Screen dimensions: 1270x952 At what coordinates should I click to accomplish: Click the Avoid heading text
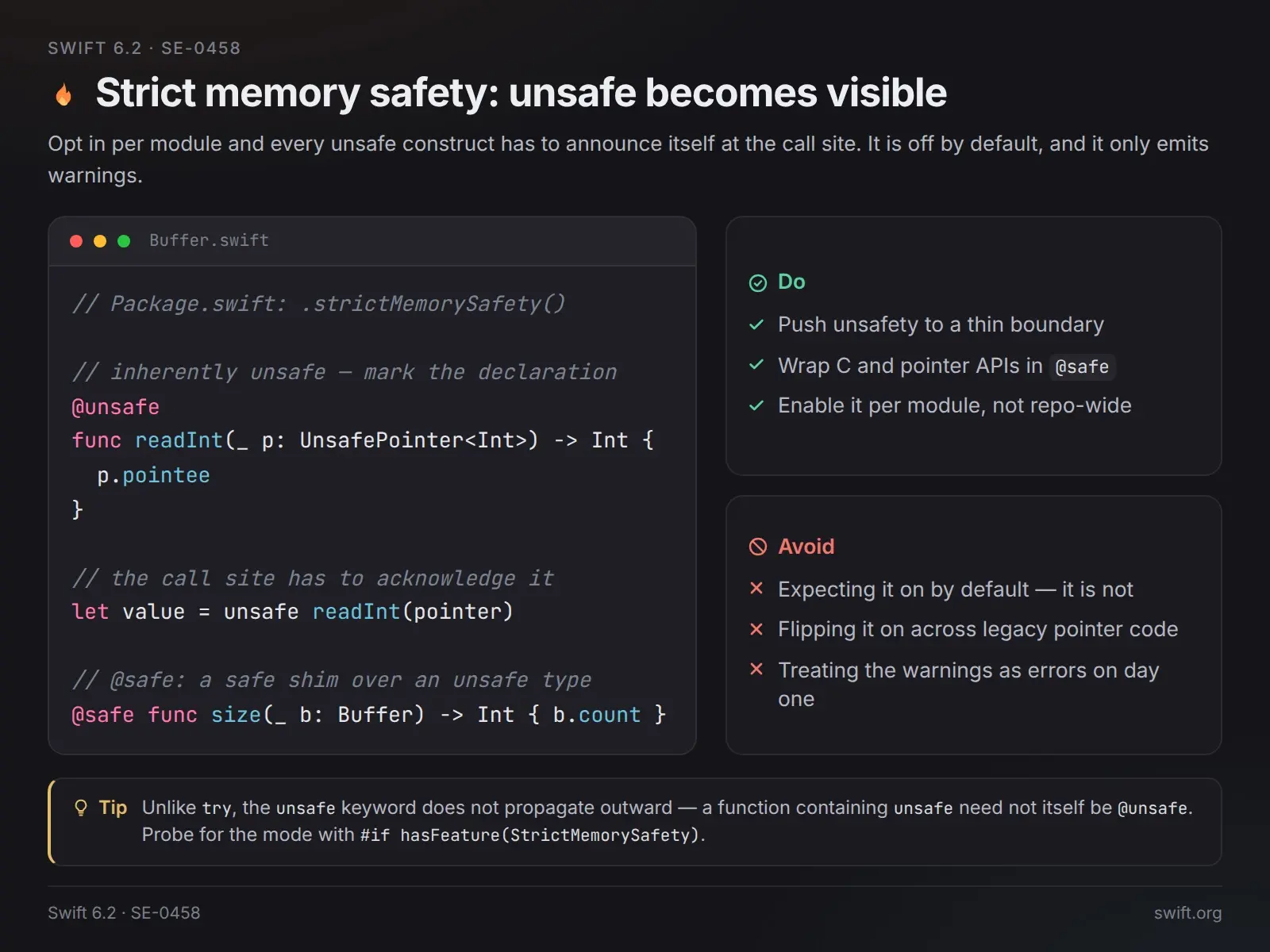pyautogui.click(x=806, y=547)
